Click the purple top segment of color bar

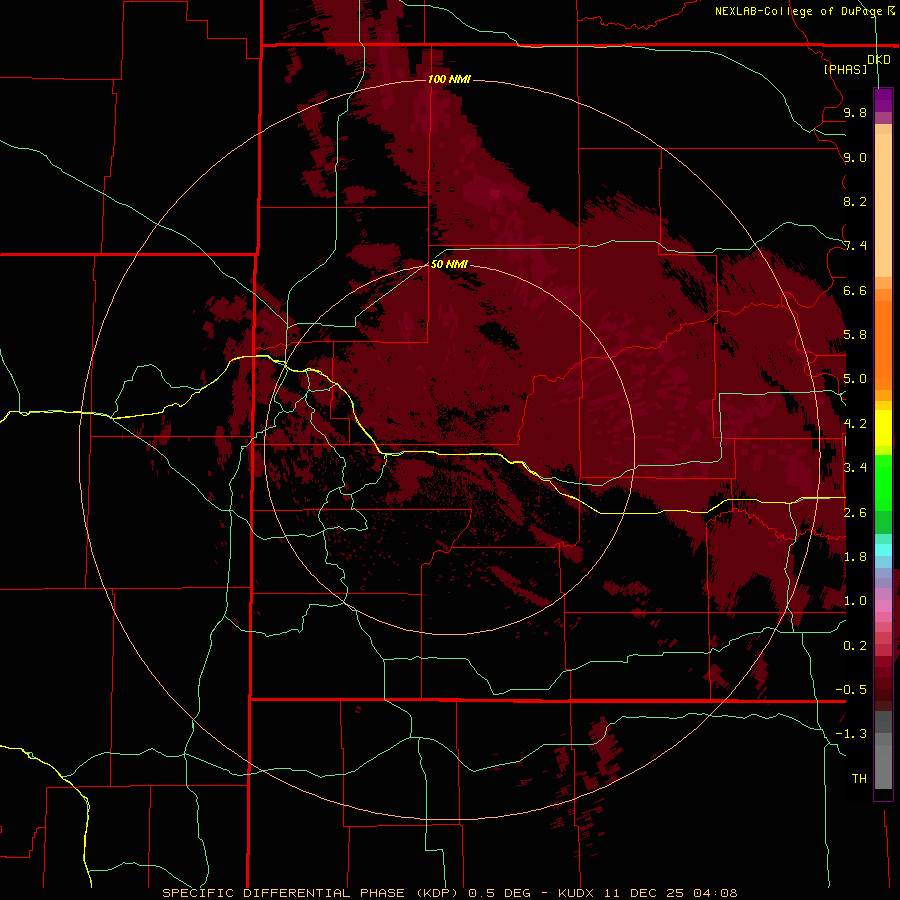tap(883, 101)
